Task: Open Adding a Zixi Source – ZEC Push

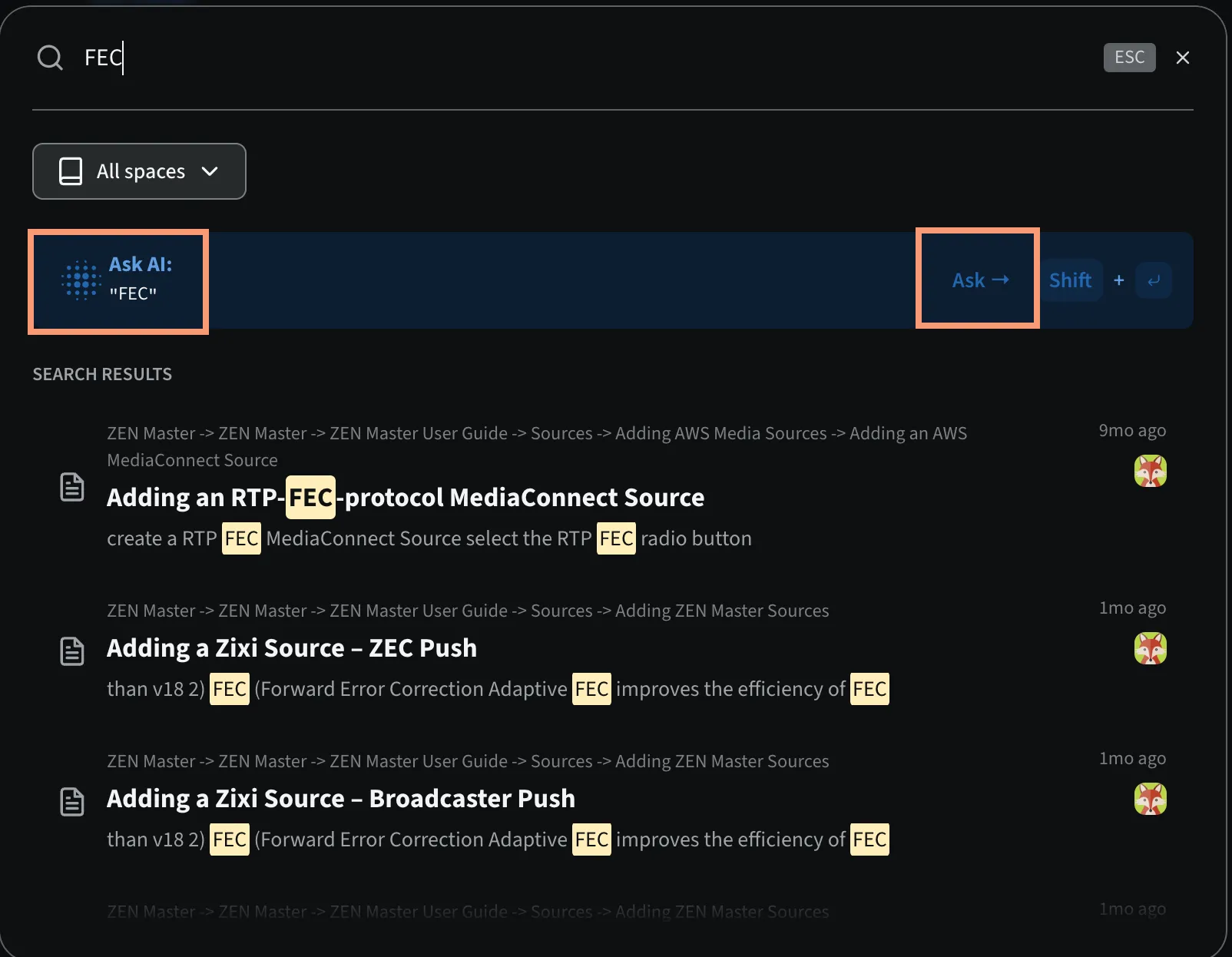Action: (x=292, y=647)
